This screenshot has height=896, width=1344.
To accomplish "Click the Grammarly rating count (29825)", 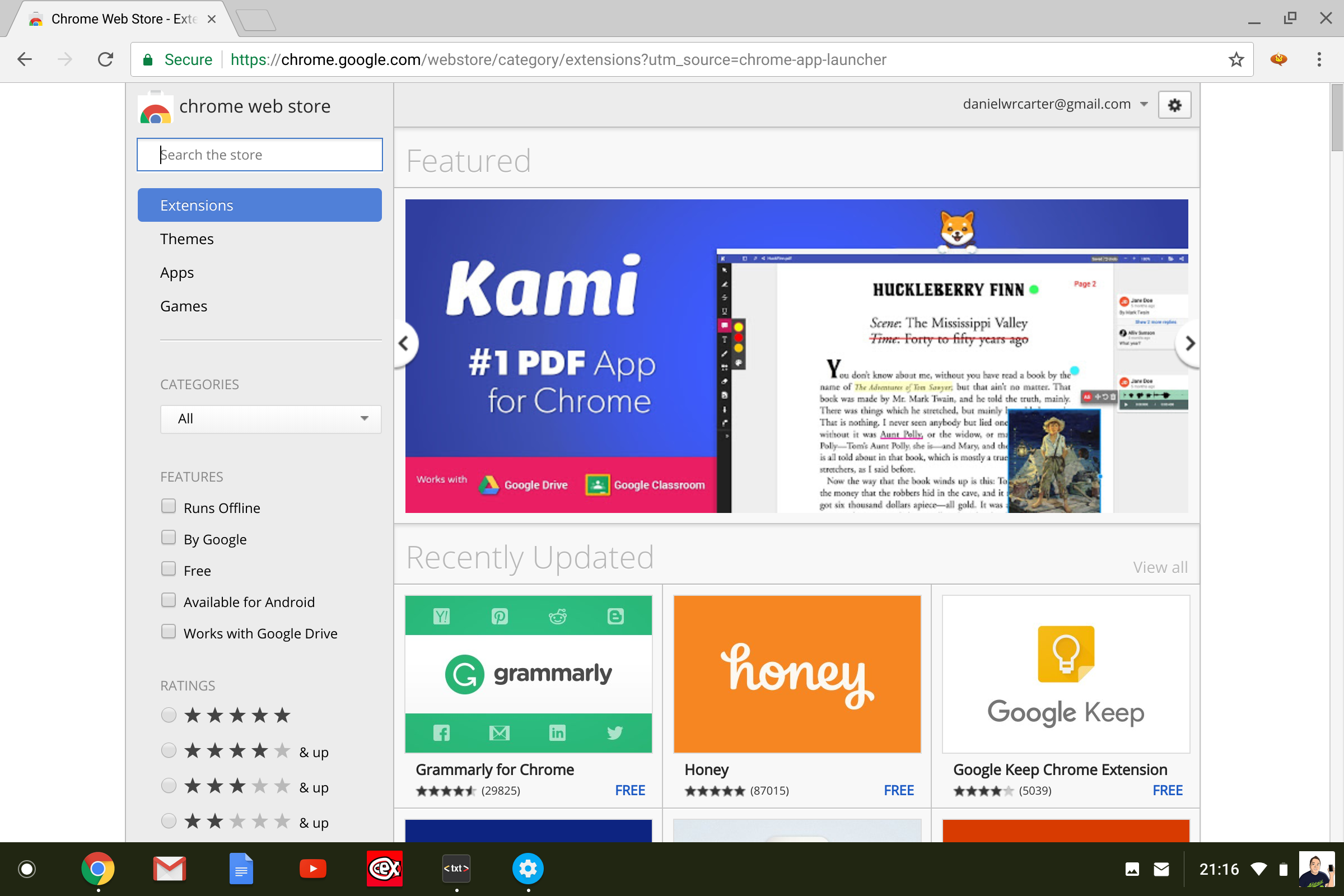I will click(x=501, y=791).
